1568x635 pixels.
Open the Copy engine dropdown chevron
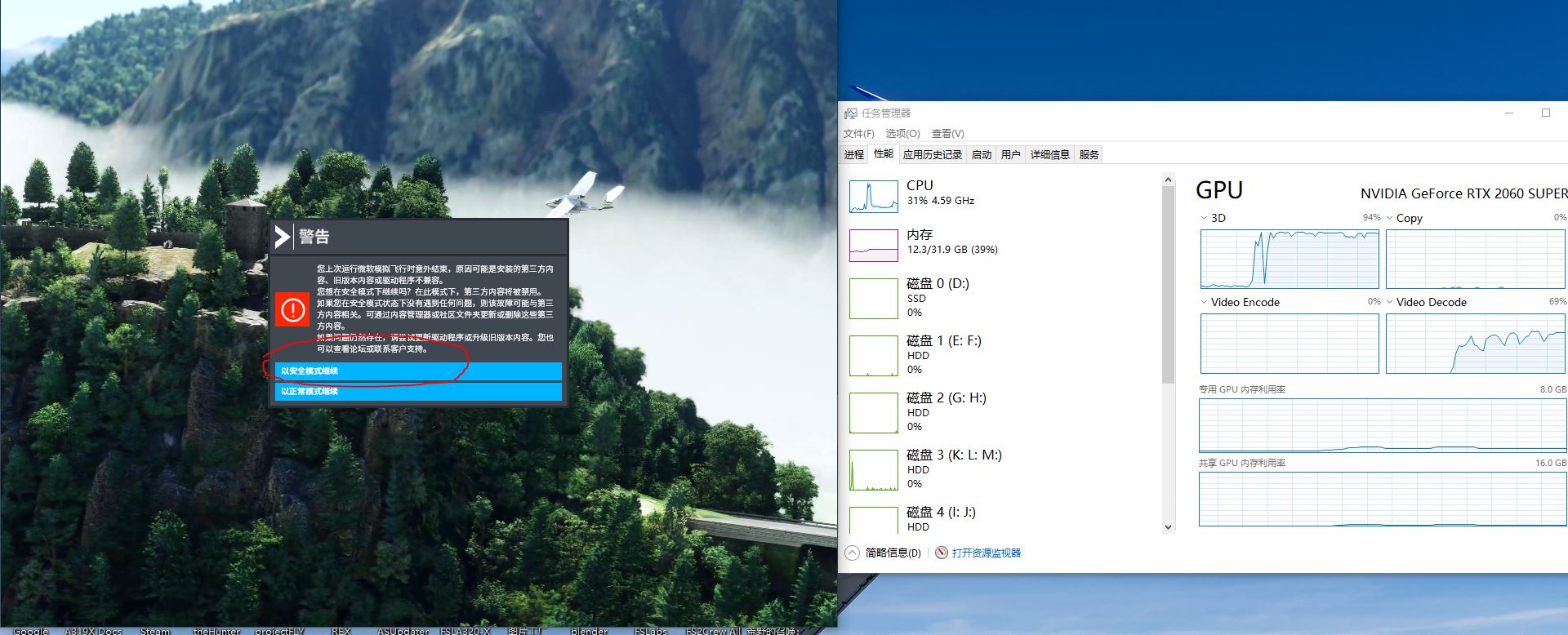[x=1389, y=218]
